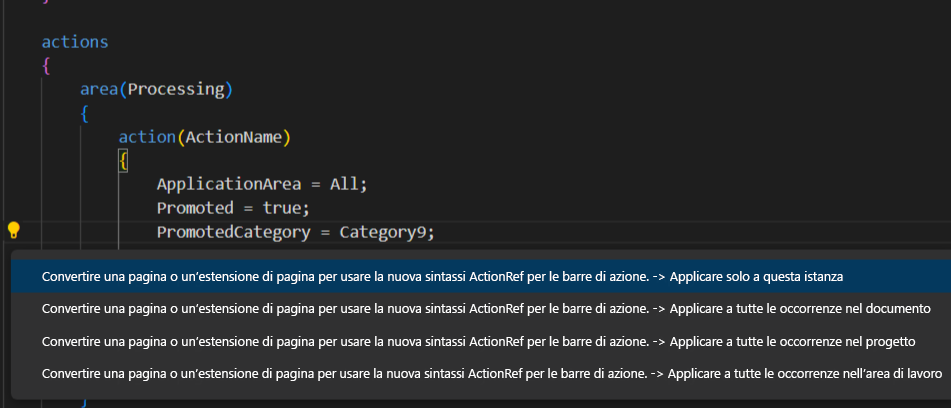Select 'Applicare a tutte le occorrenze nel progetto'
This screenshot has width=951, height=408.
481,341
